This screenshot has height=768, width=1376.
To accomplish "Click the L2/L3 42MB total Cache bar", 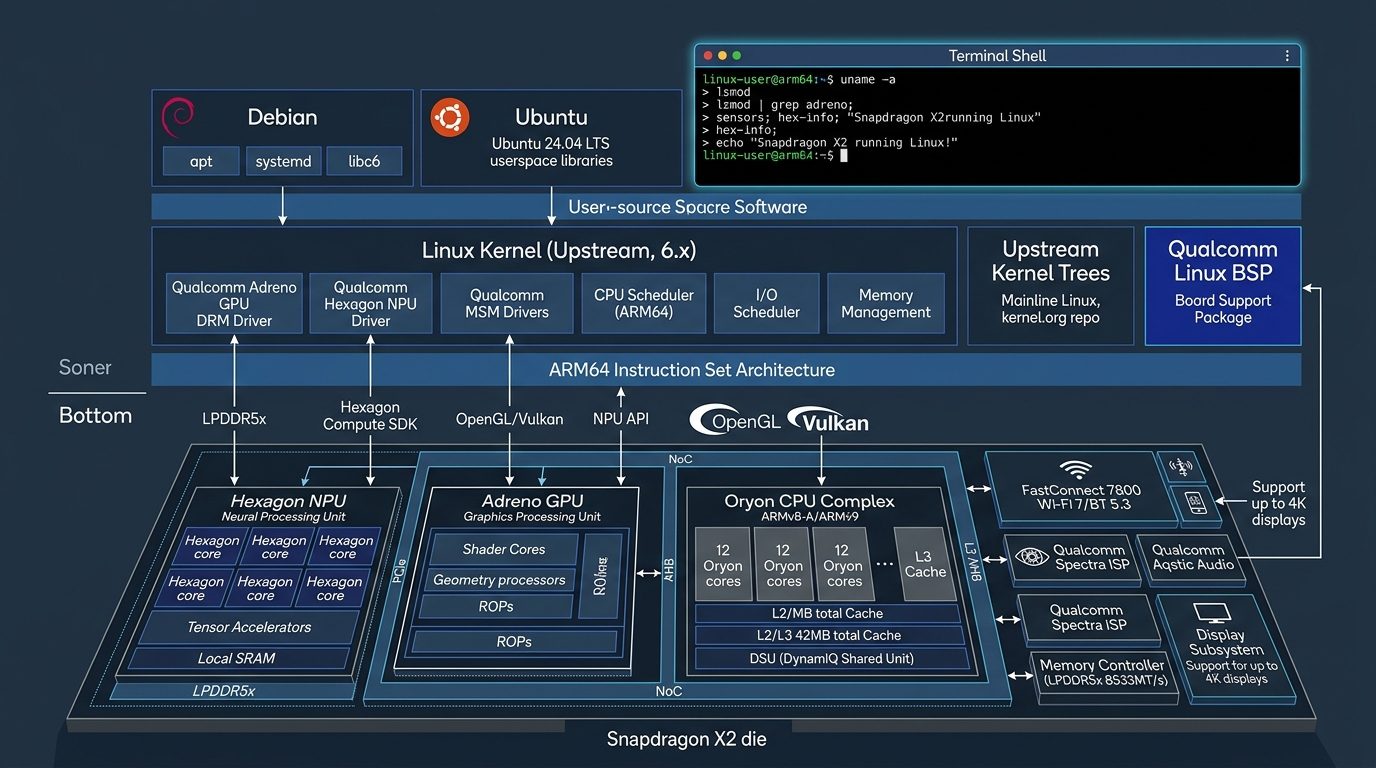I will click(x=829, y=635).
